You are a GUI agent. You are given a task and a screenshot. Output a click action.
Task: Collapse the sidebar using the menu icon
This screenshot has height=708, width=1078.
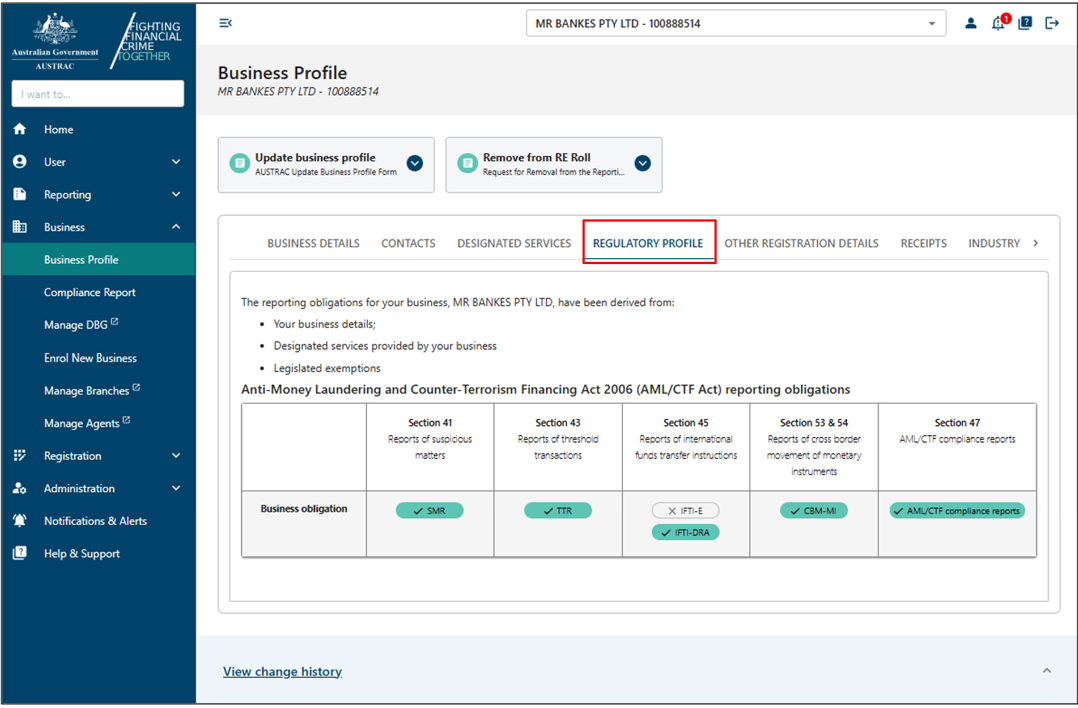(225, 22)
